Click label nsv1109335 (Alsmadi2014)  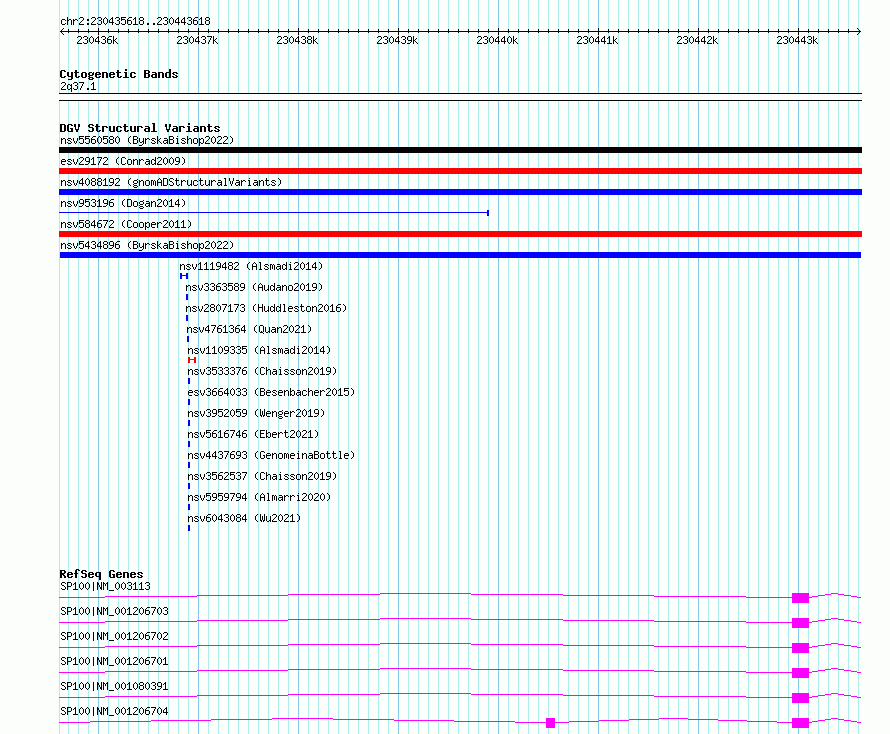(259, 350)
